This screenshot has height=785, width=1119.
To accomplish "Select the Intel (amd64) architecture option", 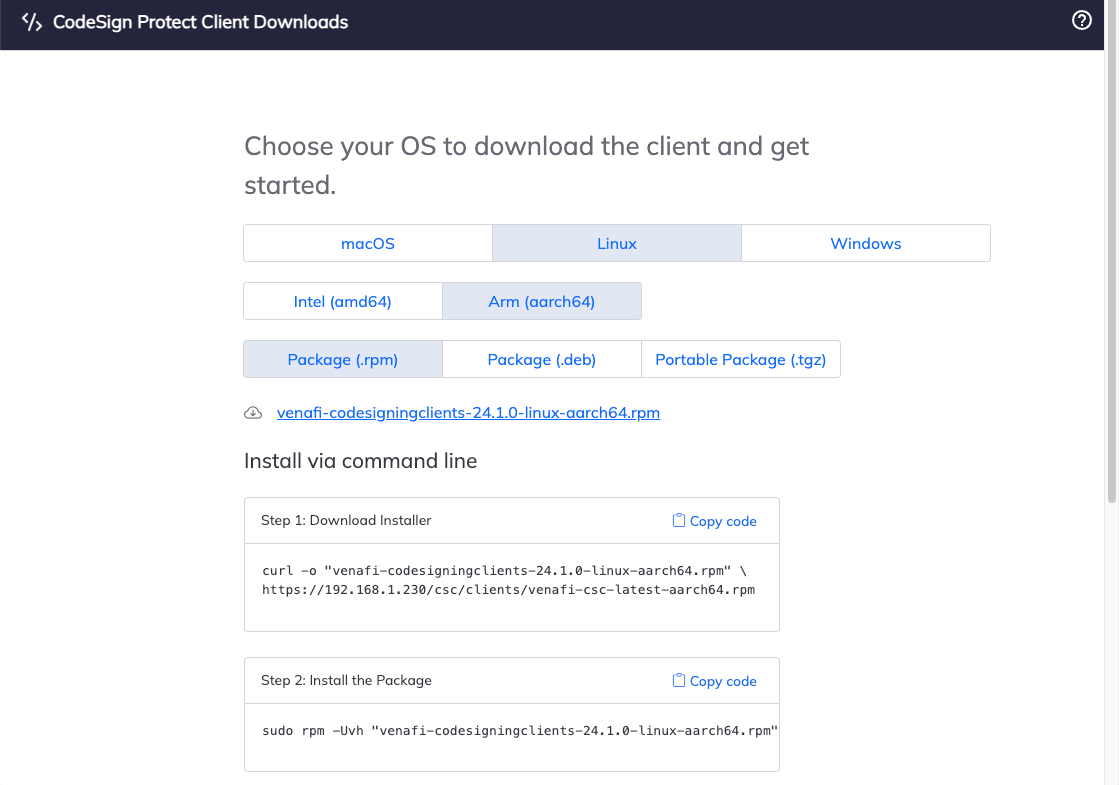I will (342, 301).
